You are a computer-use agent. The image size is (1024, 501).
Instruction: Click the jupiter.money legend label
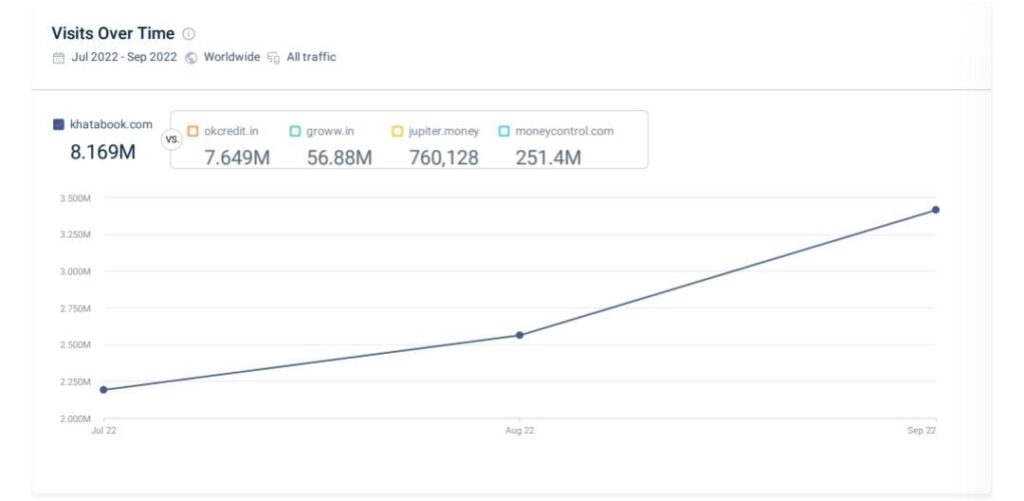click(444, 131)
